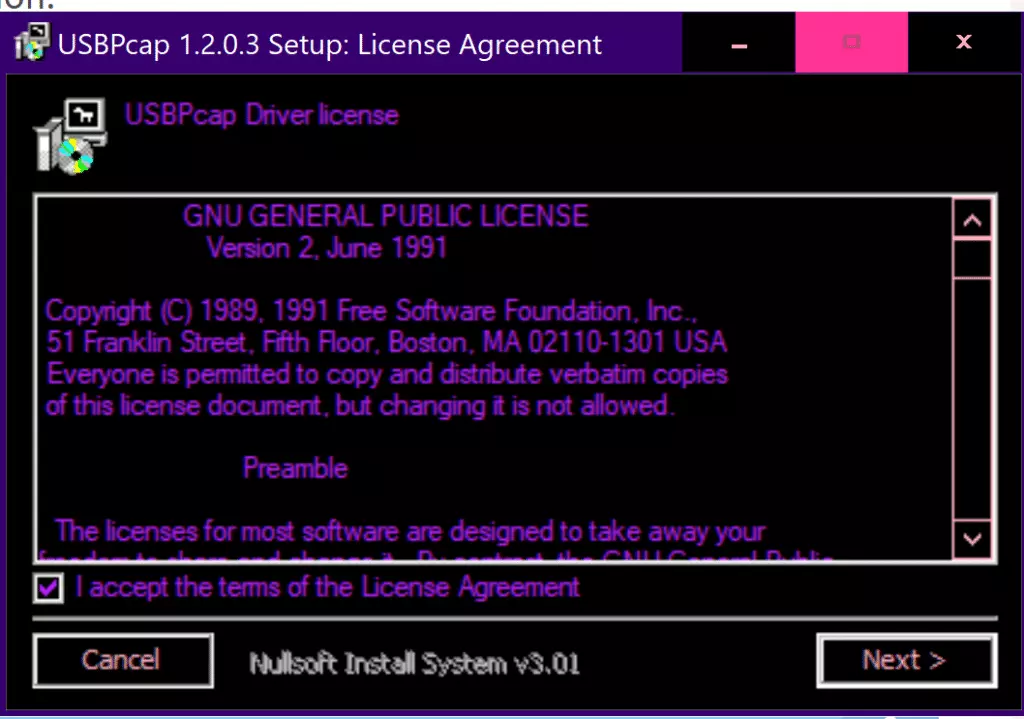Click the computer-and-disc setup graphic beside USBPcap Driver license
This screenshot has width=1024, height=719.
click(x=71, y=136)
